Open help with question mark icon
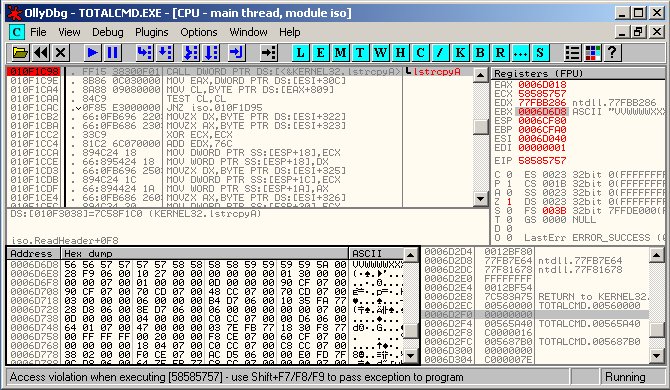 coord(612,53)
